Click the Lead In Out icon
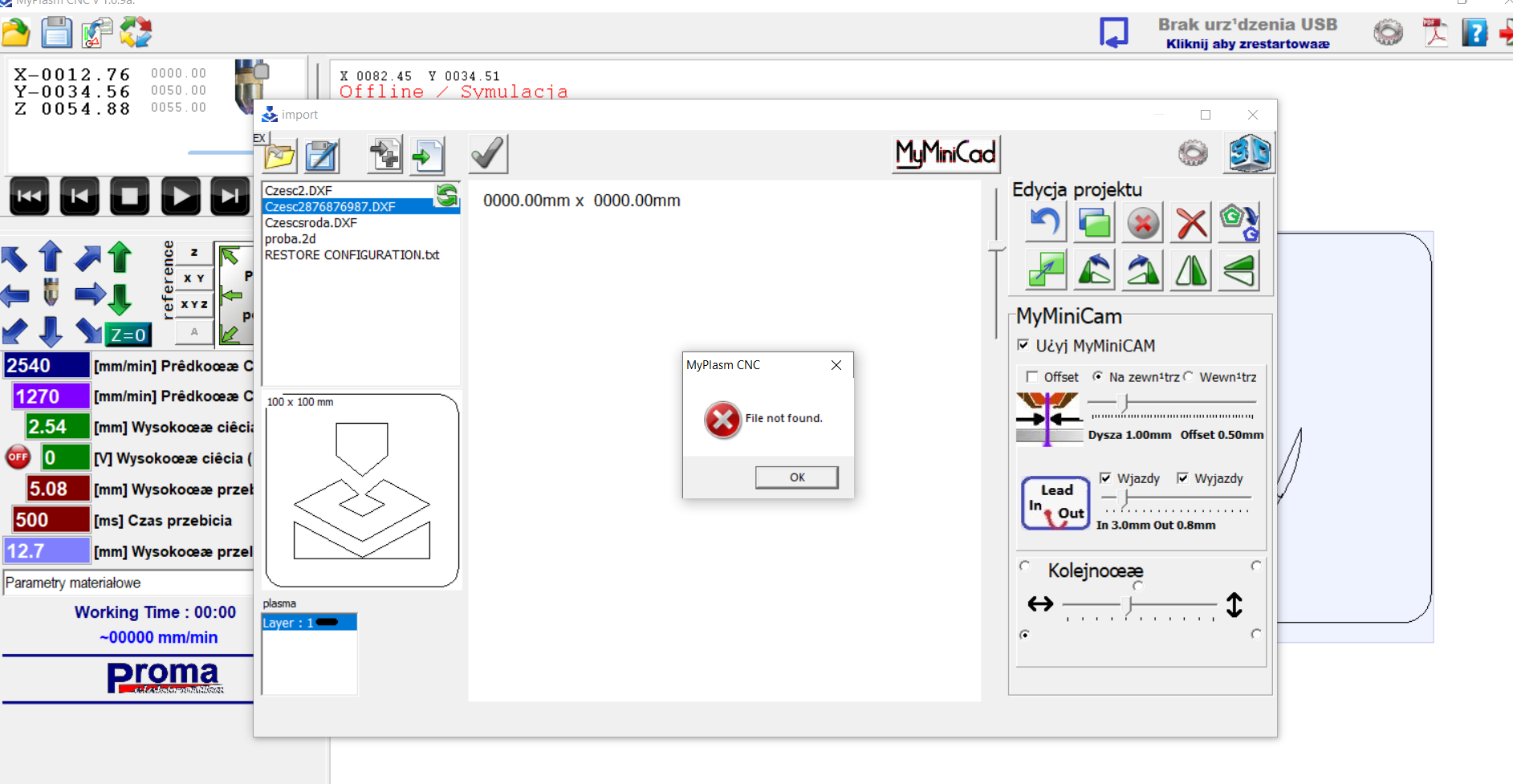 coord(1055,503)
